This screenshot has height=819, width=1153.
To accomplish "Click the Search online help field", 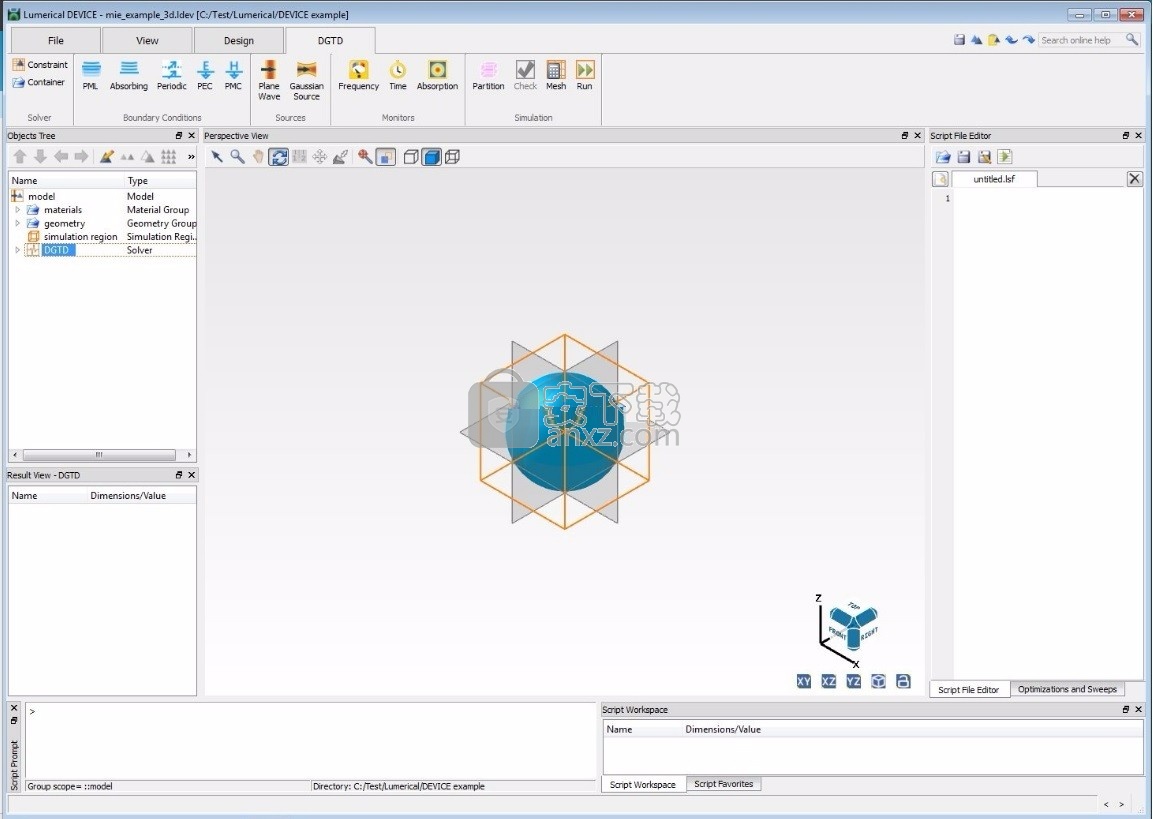I will click(x=1081, y=40).
